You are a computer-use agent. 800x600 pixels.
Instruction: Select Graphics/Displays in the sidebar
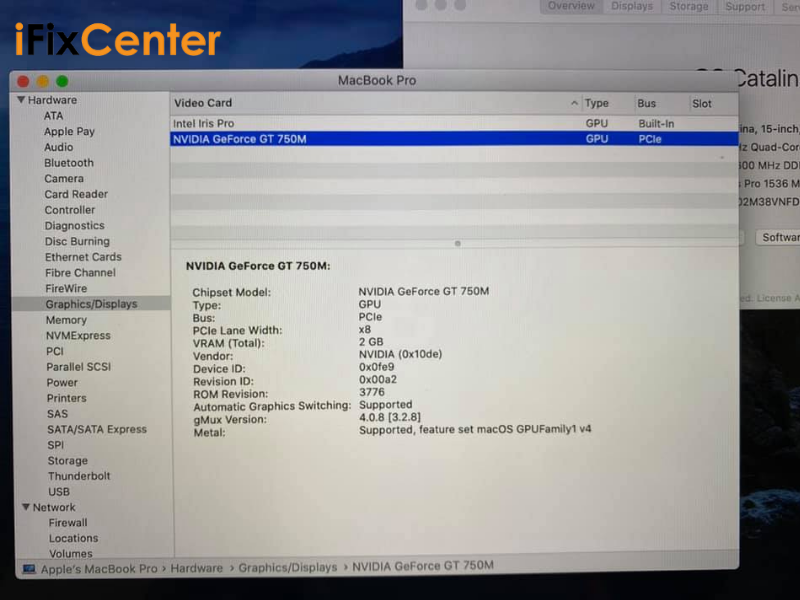pos(91,304)
